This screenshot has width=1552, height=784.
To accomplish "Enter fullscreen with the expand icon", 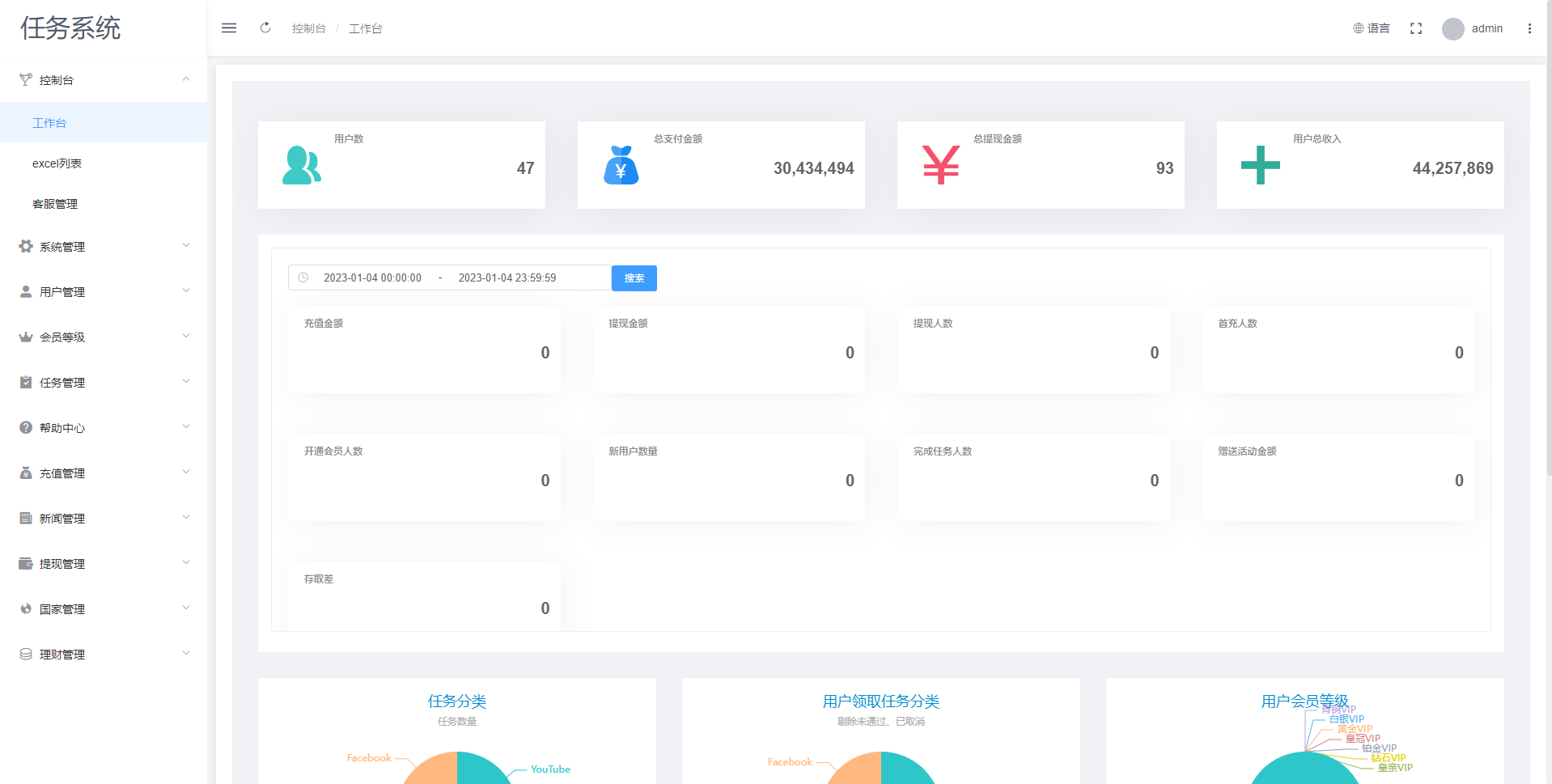I will click(x=1415, y=28).
